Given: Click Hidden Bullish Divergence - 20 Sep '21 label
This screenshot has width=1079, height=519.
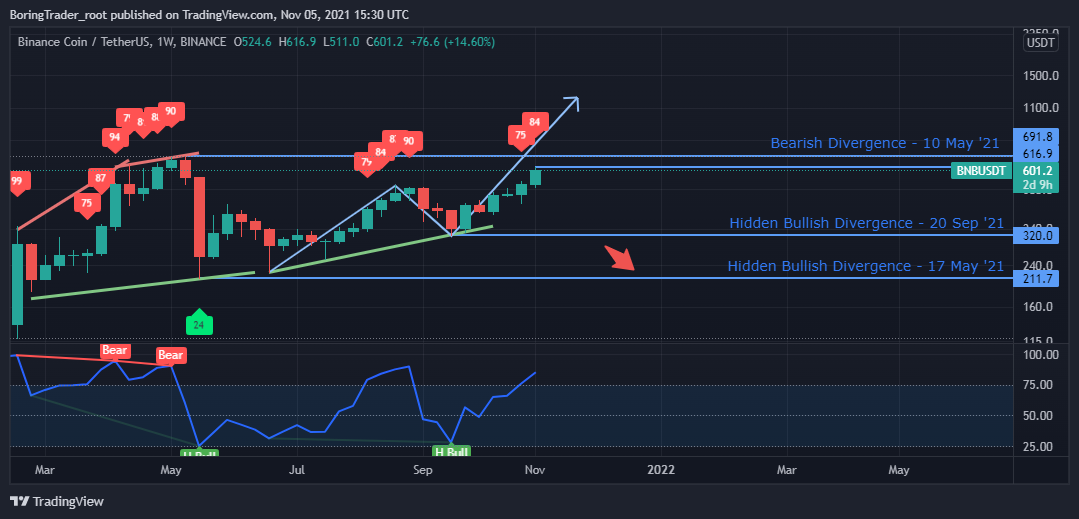Looking at the screenshot, I should click(x=865, y=222).
